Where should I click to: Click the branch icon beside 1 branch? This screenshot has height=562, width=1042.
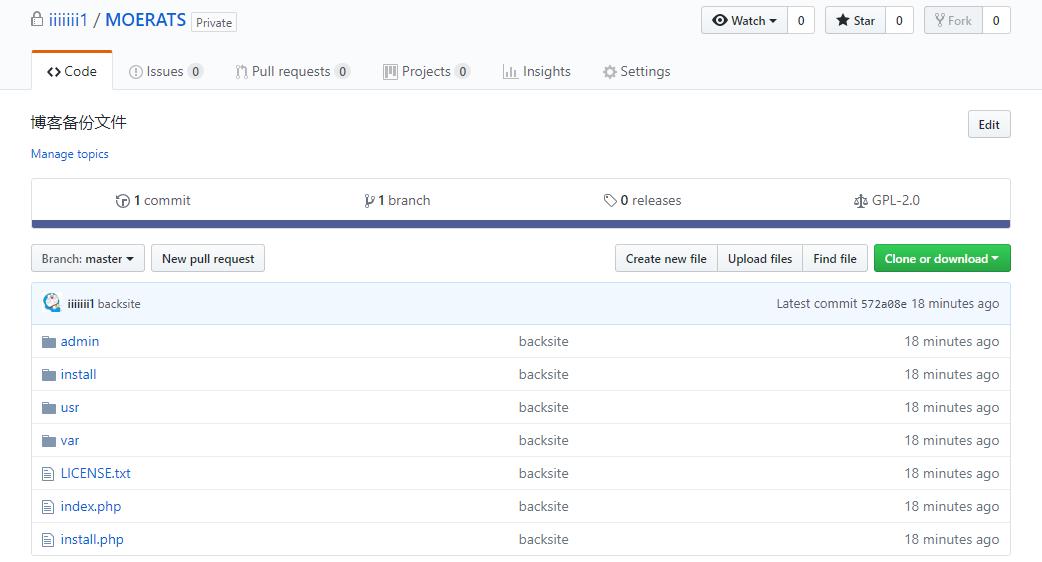pos(369,201)
